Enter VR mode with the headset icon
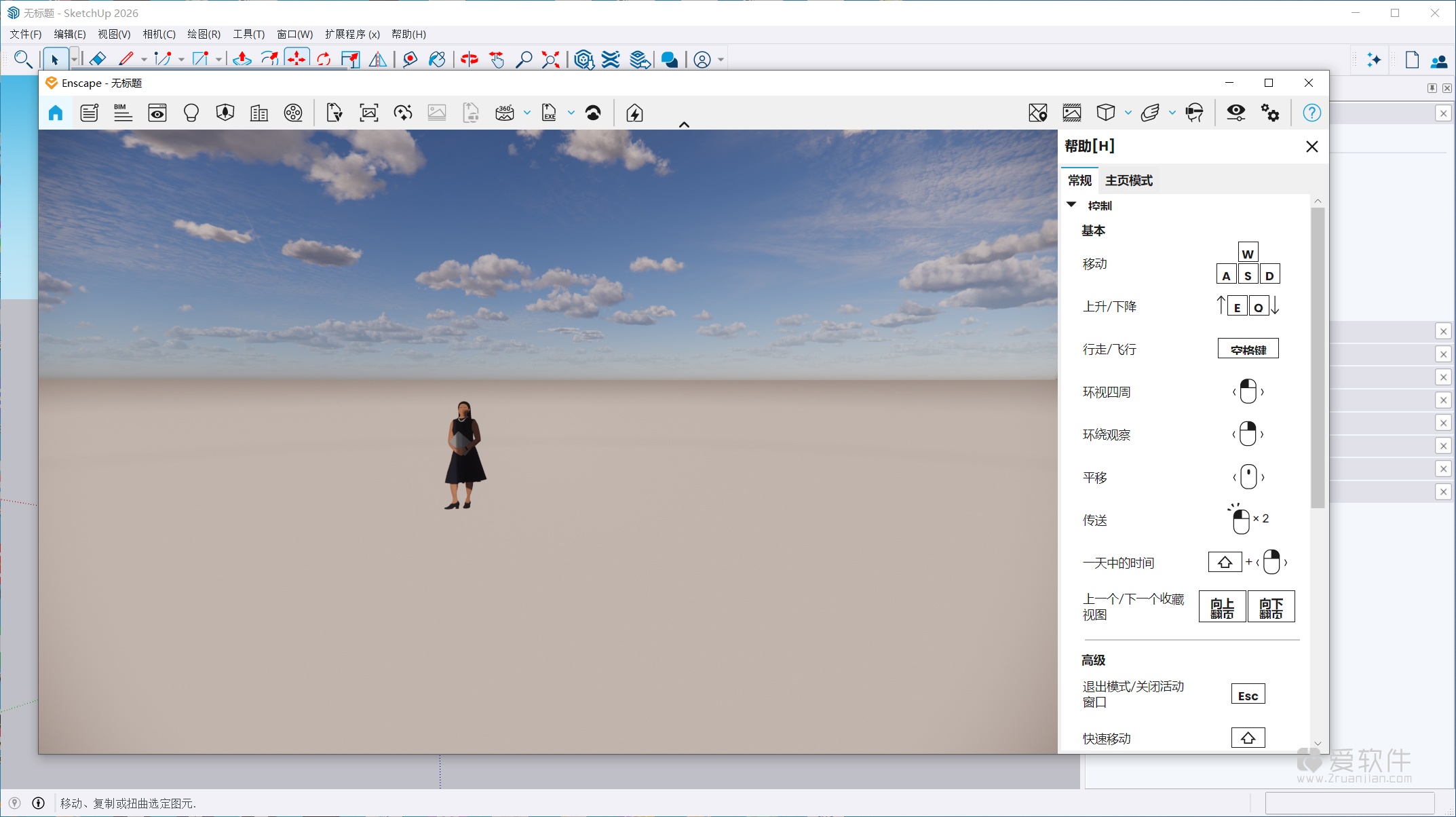The image size is (1456, 817). tap(1194, 113)
